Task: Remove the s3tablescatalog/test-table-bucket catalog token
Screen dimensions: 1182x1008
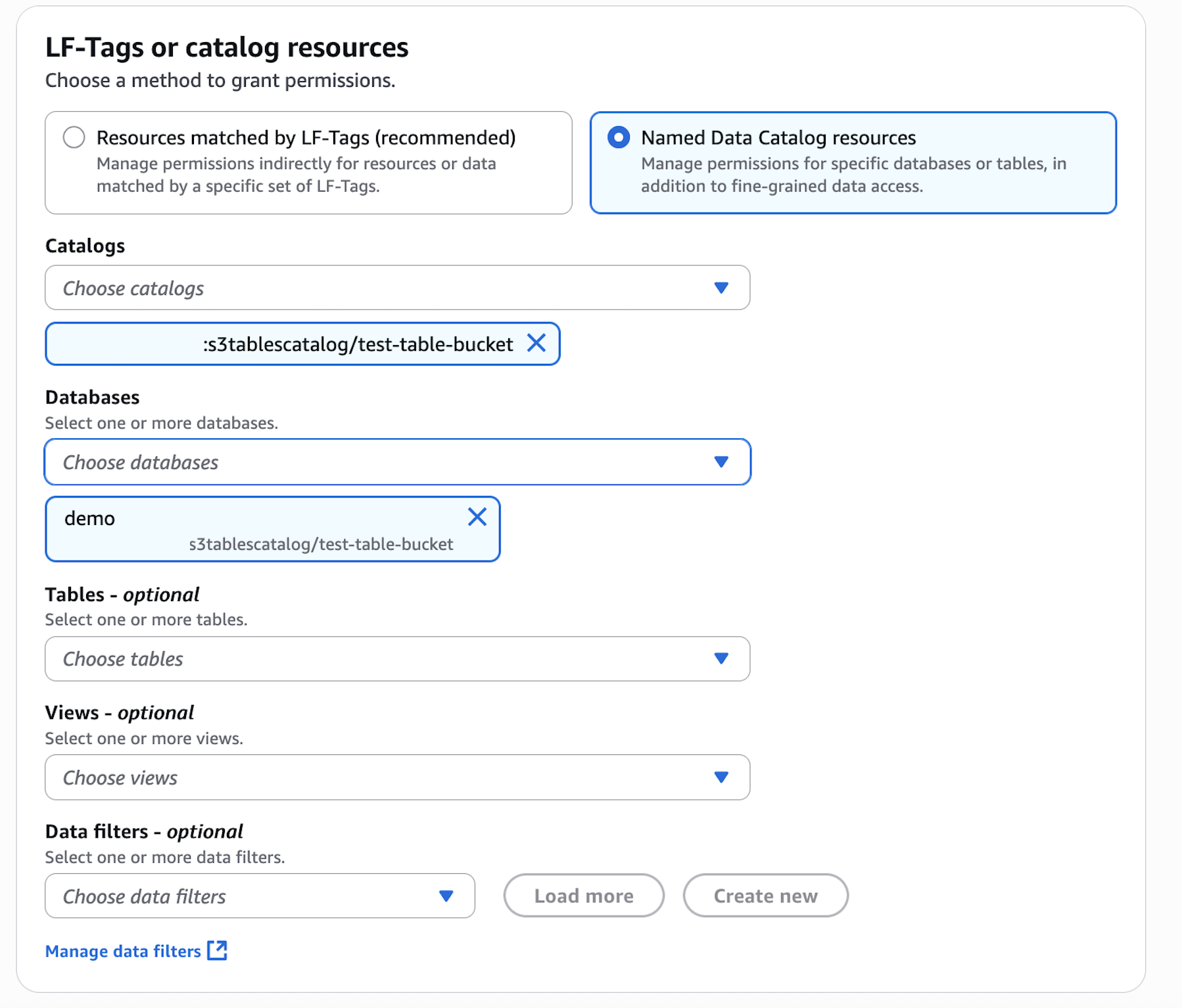Action: 536,343
